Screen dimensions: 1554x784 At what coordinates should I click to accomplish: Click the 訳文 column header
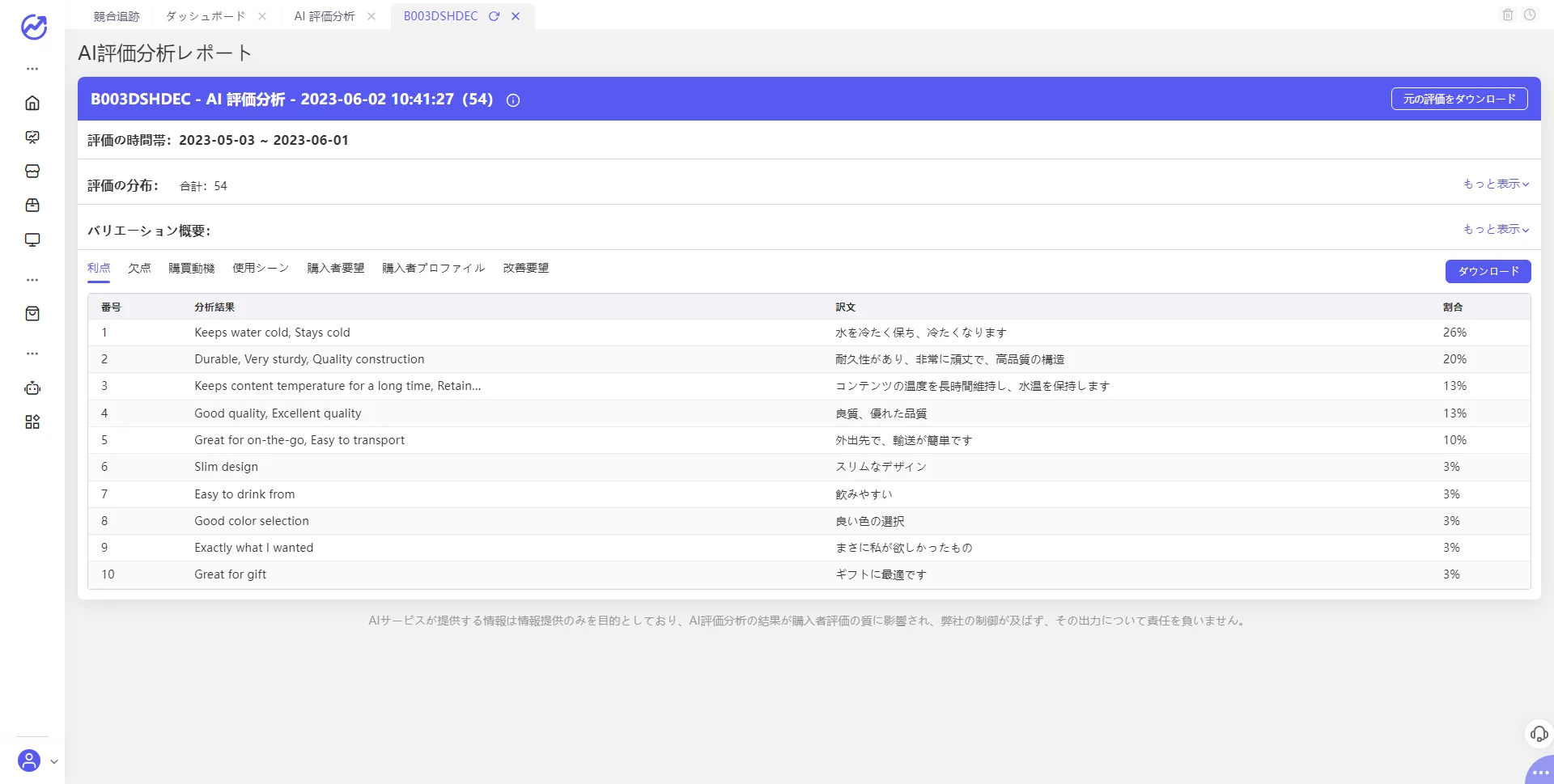pos(846,307)
